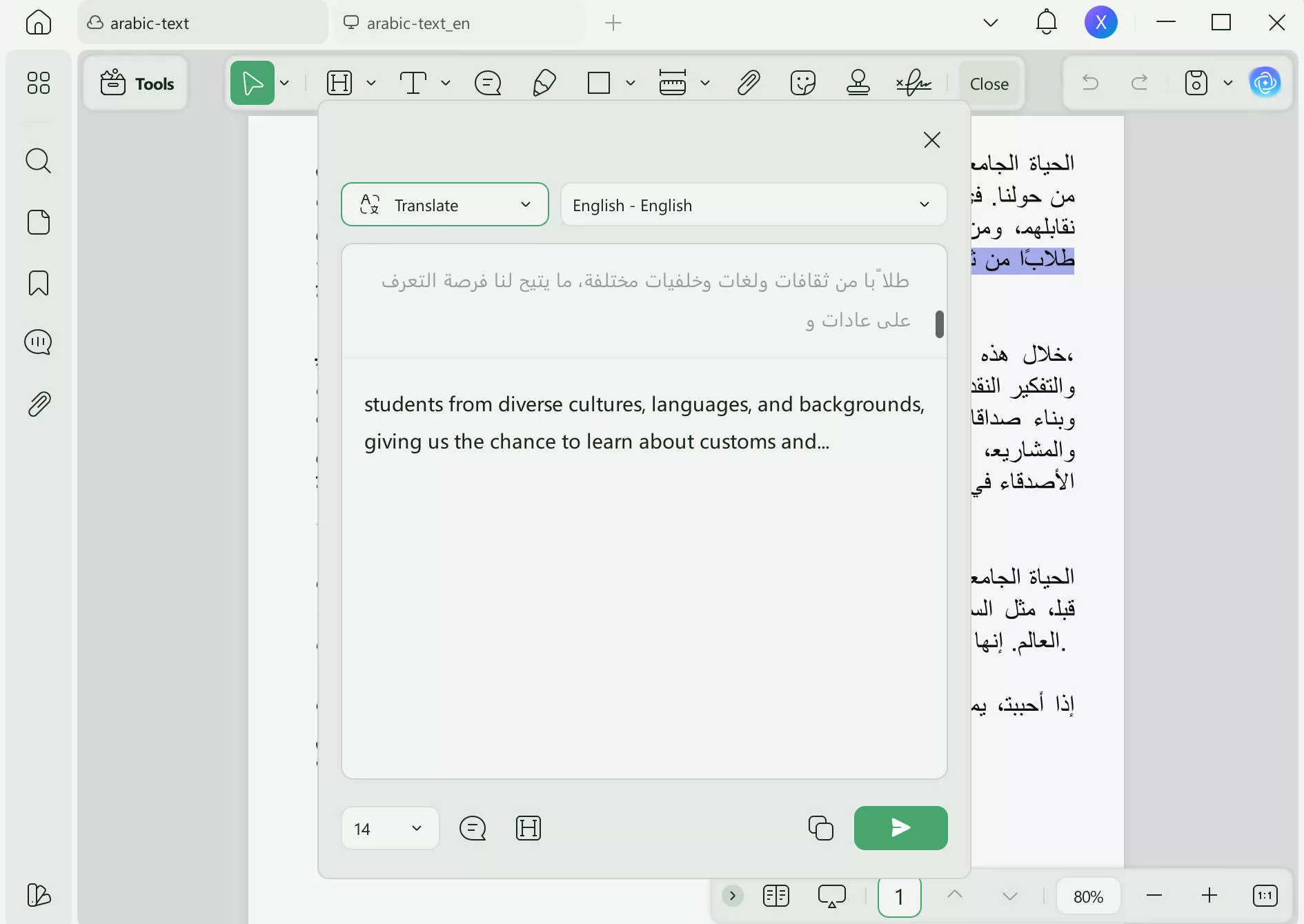Toggle the selection arrow tool
This screenshot has width=1304, height=924.
pos(253,83)
